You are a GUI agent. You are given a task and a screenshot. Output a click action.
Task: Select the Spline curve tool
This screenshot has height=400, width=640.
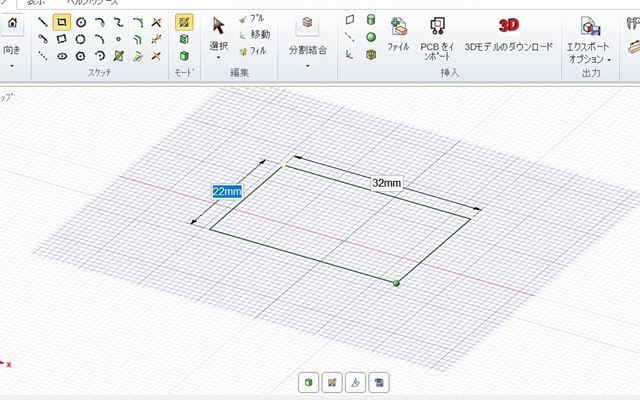[118, 22]
